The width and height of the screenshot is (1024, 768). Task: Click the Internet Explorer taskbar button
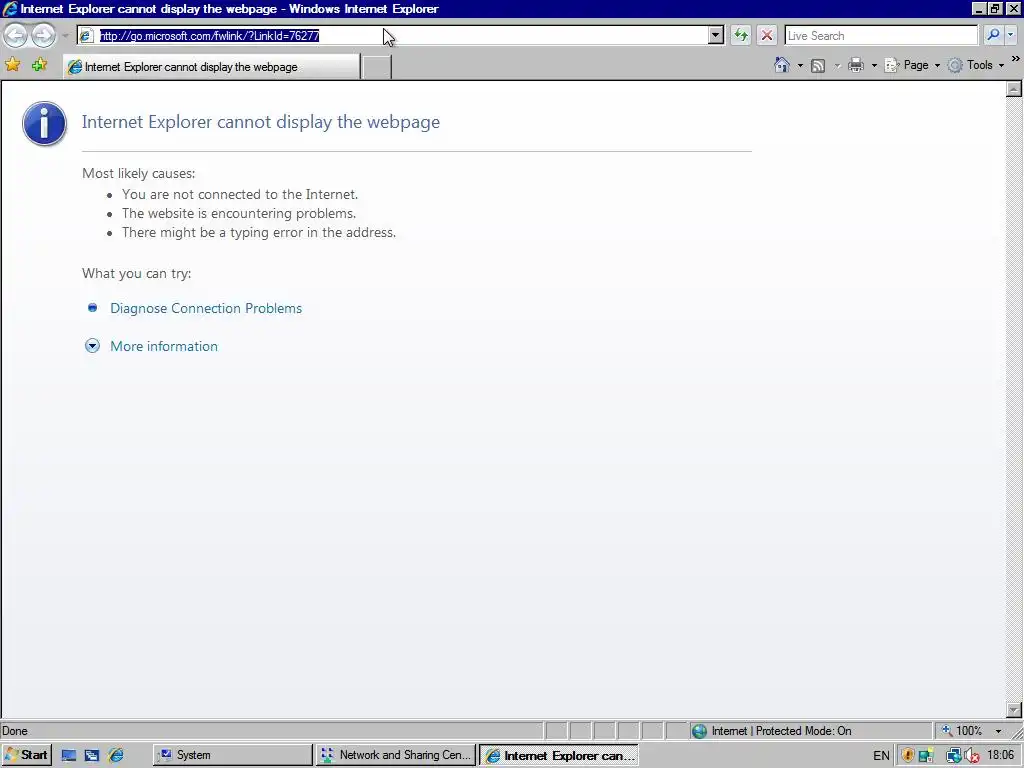click(x=559, y=755)
